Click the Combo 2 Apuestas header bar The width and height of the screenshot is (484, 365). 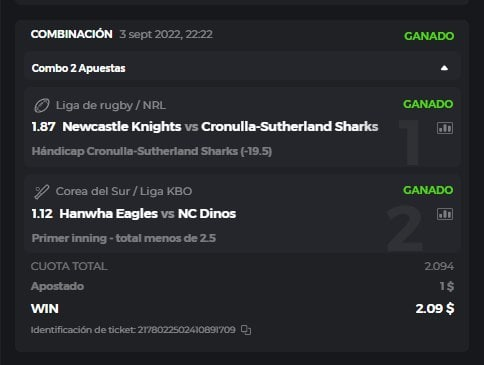242,68
